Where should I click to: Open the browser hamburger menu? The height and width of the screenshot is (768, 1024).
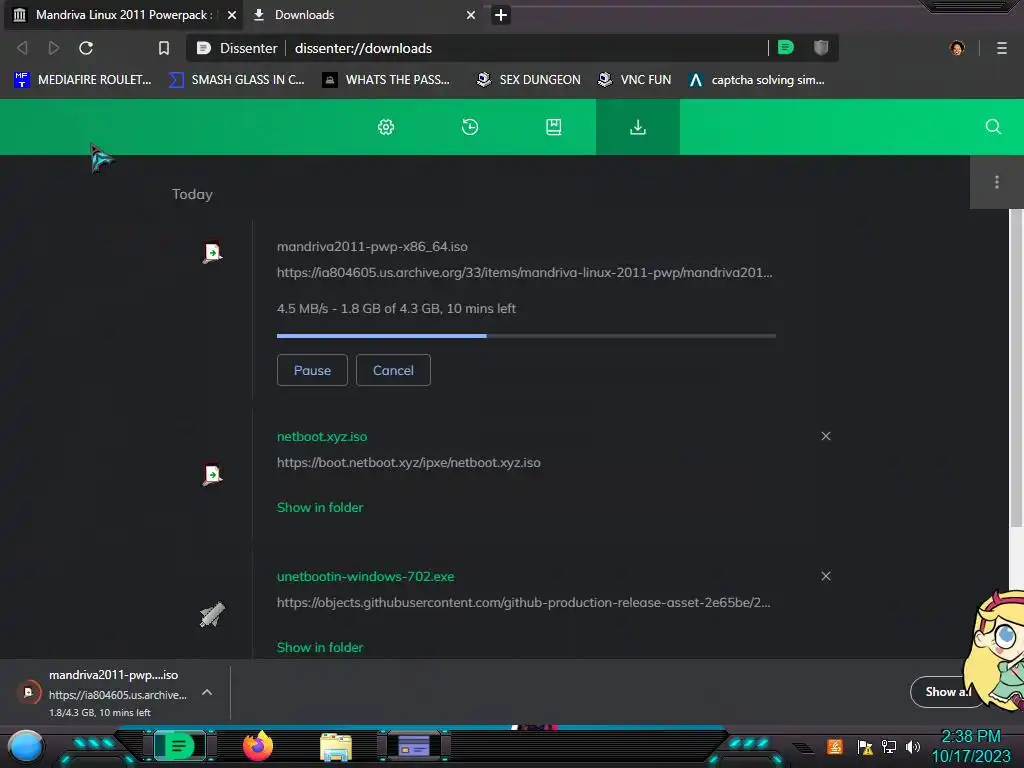(x=1002, y=48)
